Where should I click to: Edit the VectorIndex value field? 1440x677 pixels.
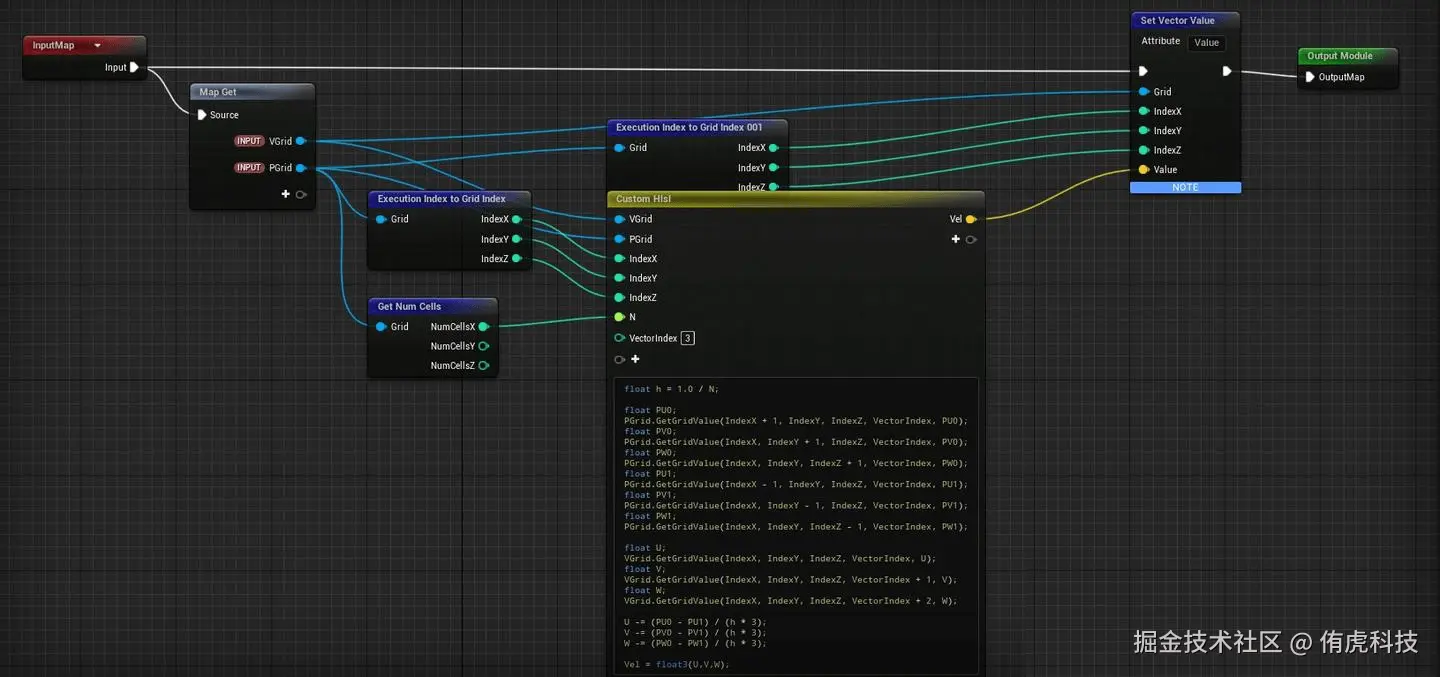point(687,338)
